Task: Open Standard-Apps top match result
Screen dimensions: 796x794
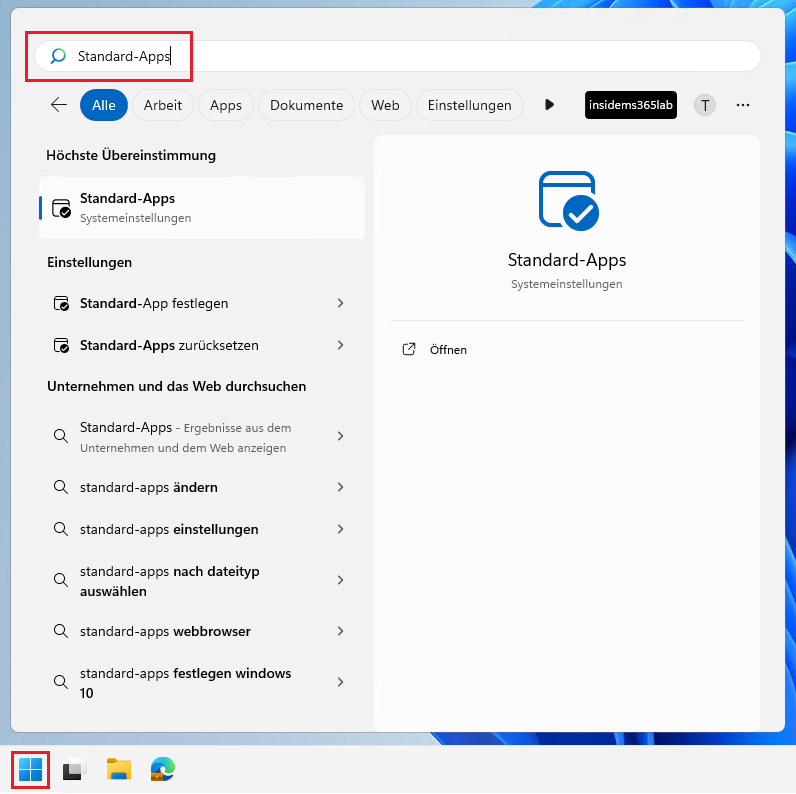Action: tap(200, 207)
